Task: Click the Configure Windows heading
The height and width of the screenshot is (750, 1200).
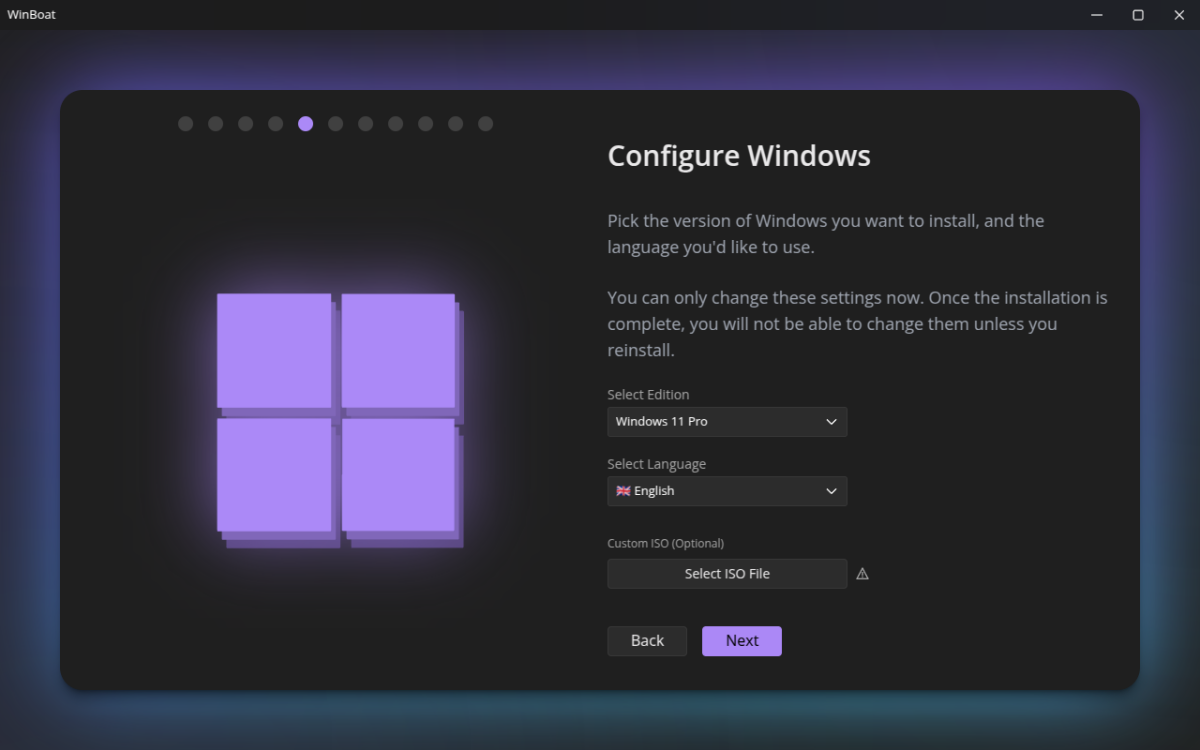Action: [x=739, y=156]
